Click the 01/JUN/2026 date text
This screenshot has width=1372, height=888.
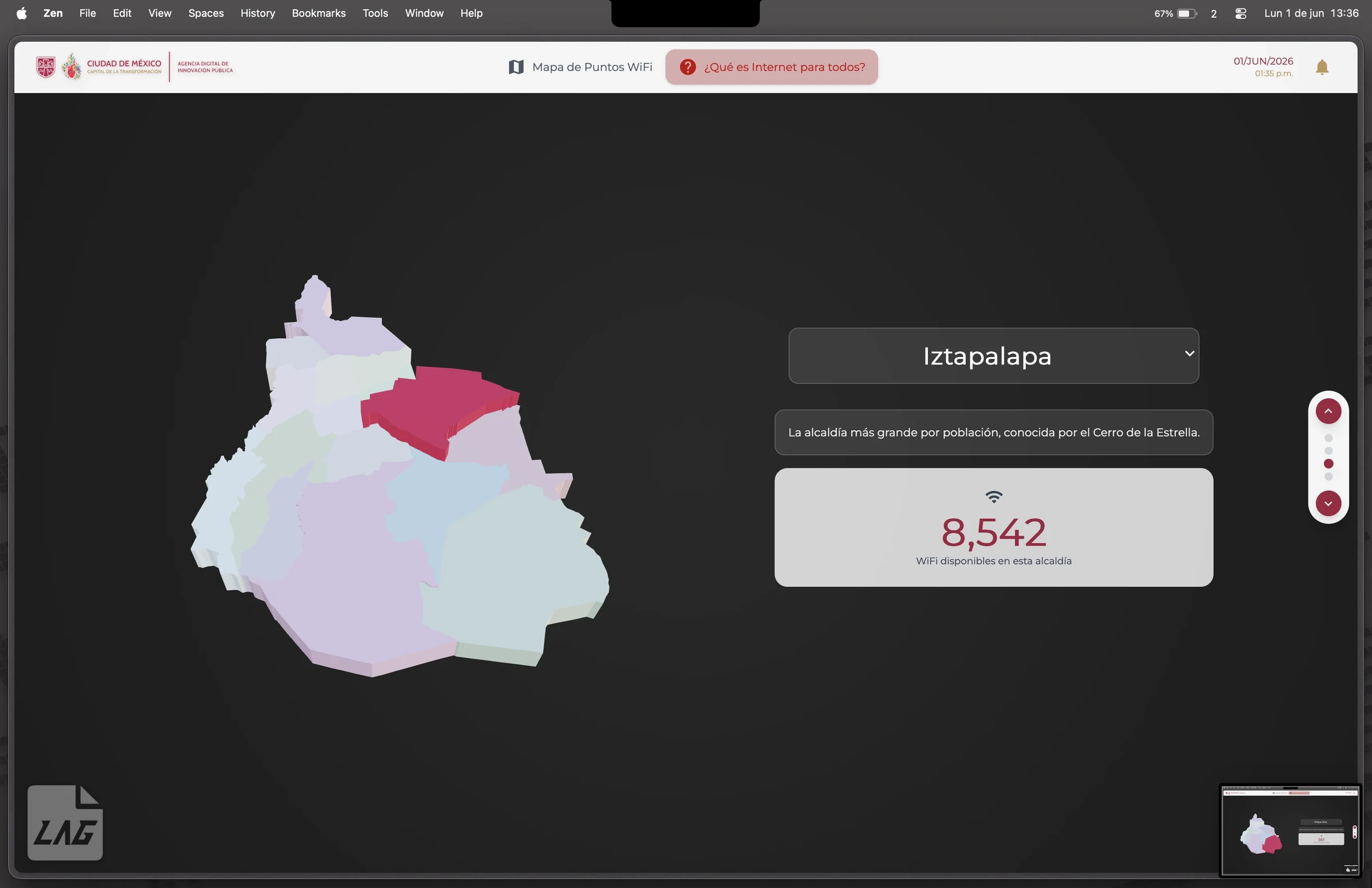tap(1263, 61)
